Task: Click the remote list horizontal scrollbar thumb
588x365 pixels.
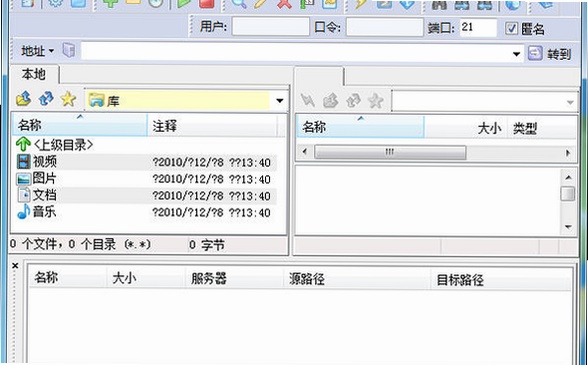Action: pyautogui.click(x=390, y=152)
